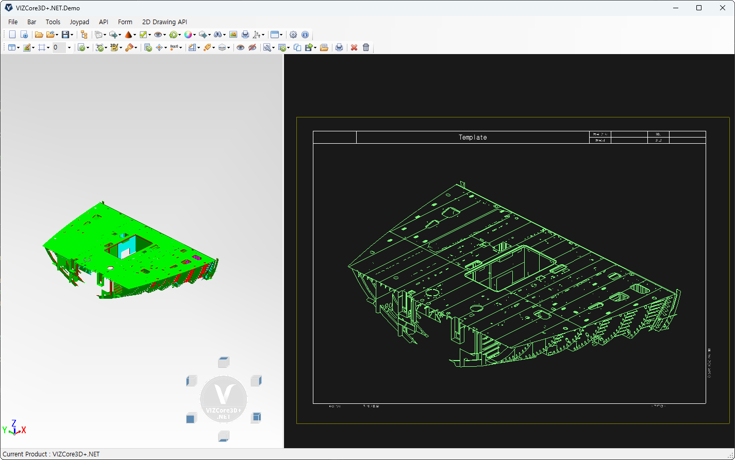Expand the dropdown arrow next to Save icon
735x460 pixels.
point(72,35)
